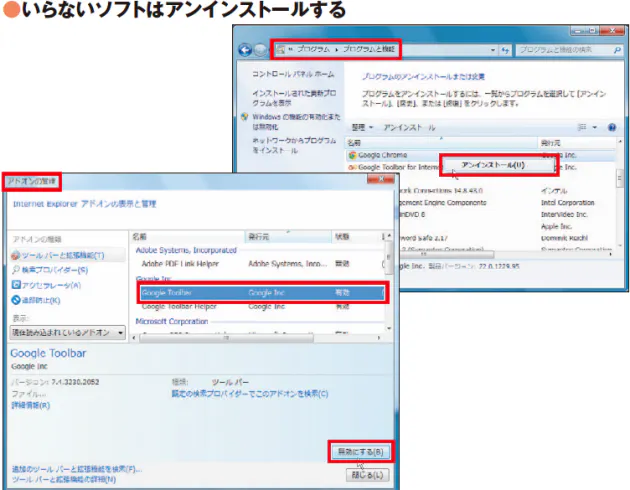Screen dimensions: 630x490
Task: Open インストールされた更新プログラムを表示 link
Action: 294,98
